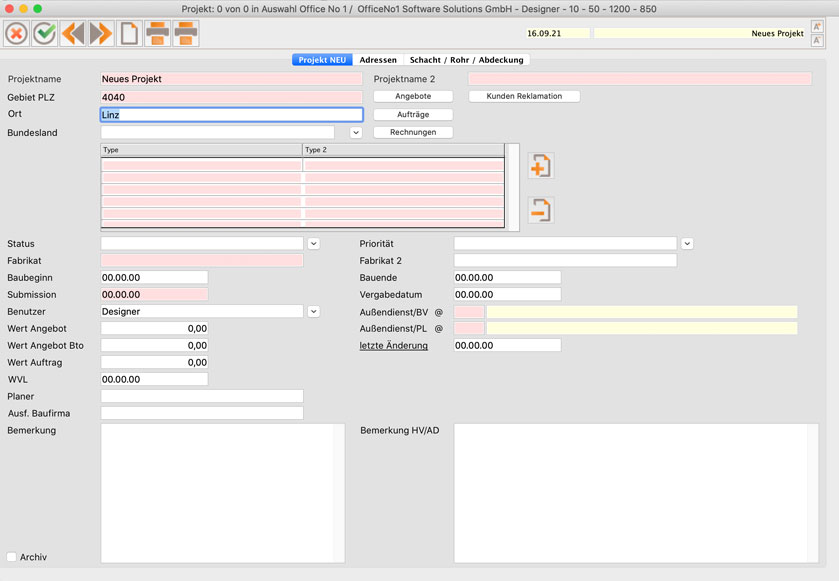
Task: Click the Submission date field
Action: (154, 294)
